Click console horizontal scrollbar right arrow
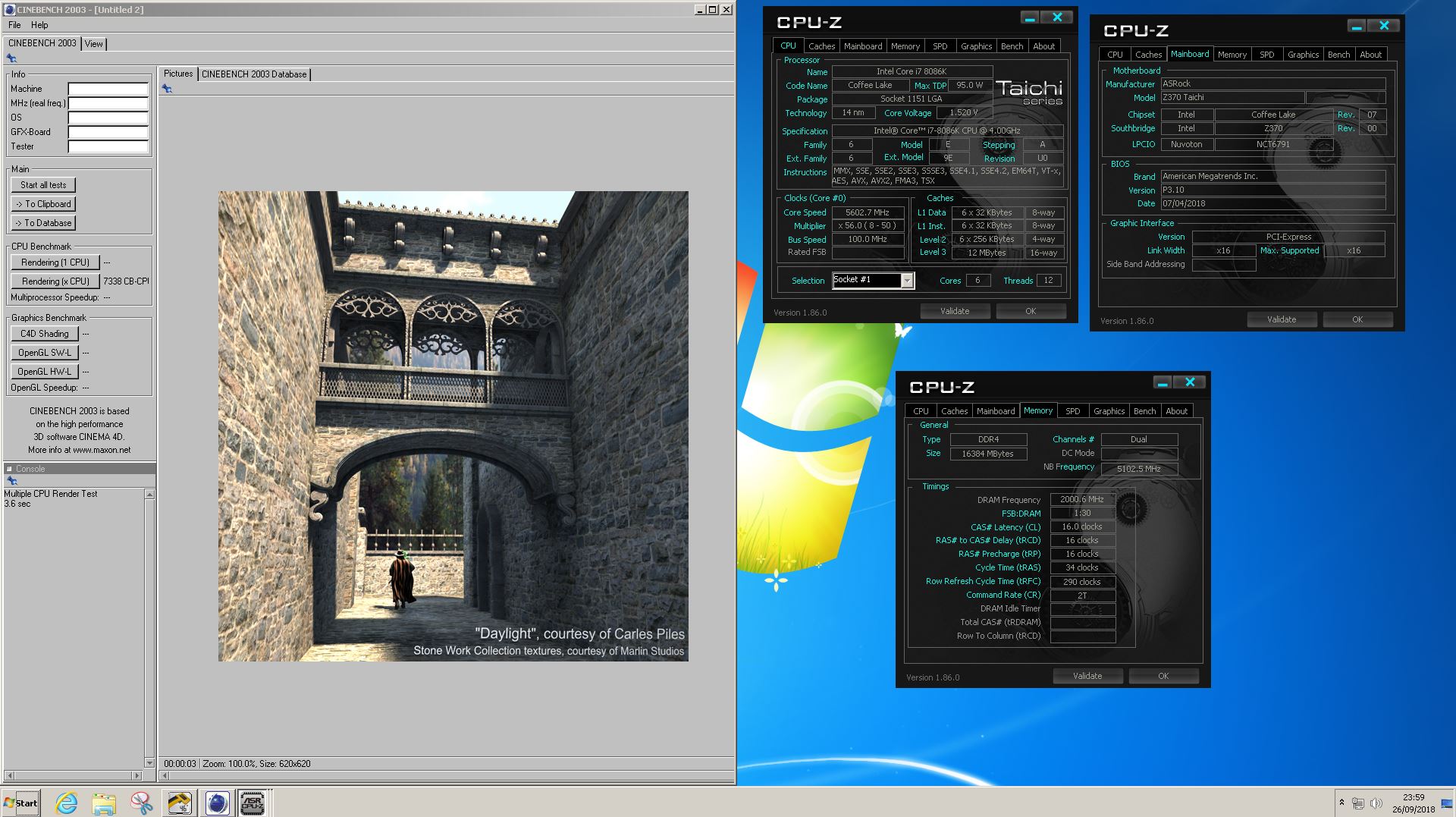The height and width of the screenshot is (817, 1456). pyautogui.click(x=137, y=775)
